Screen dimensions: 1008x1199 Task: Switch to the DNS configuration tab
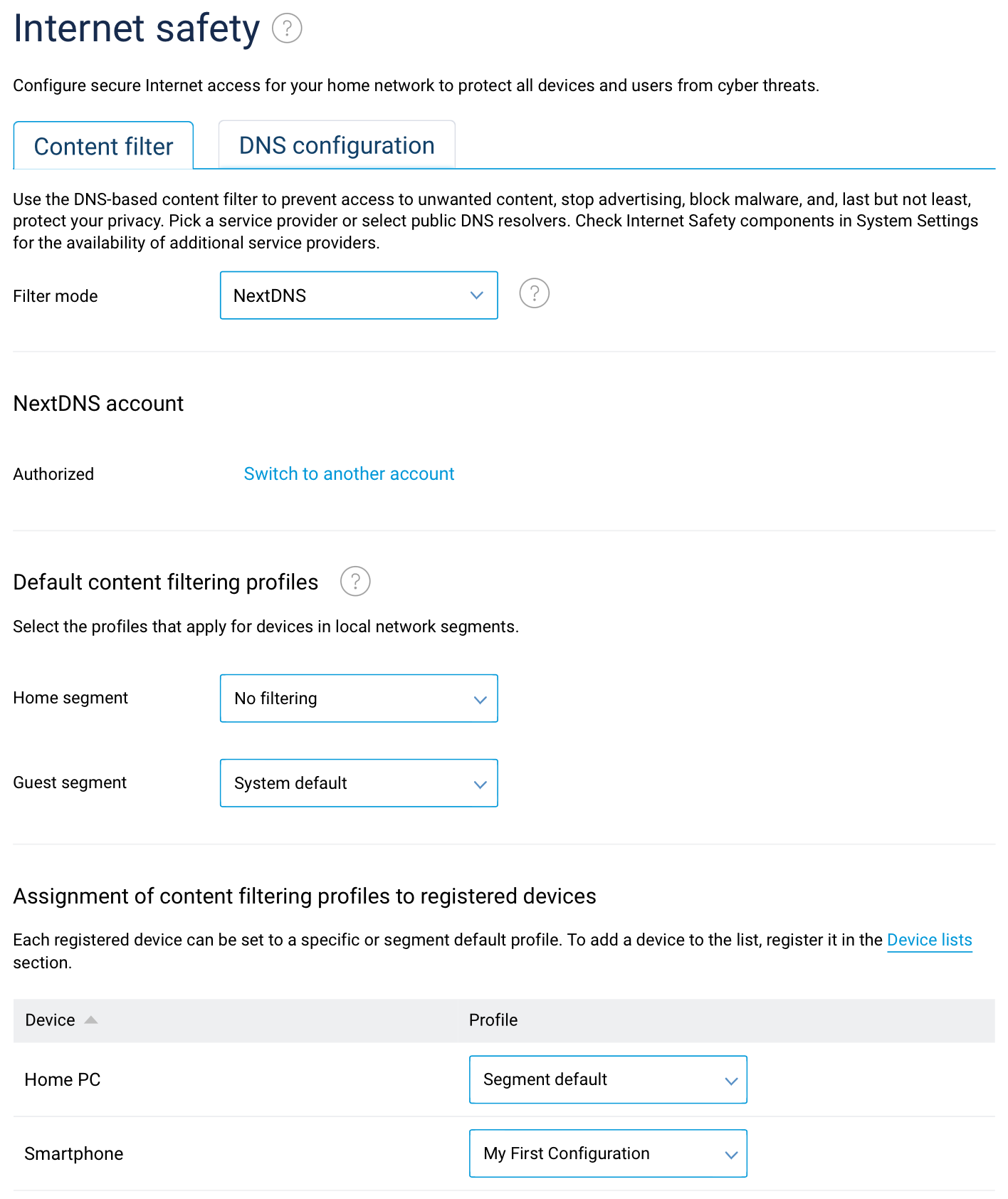click(x=337, y=145)
